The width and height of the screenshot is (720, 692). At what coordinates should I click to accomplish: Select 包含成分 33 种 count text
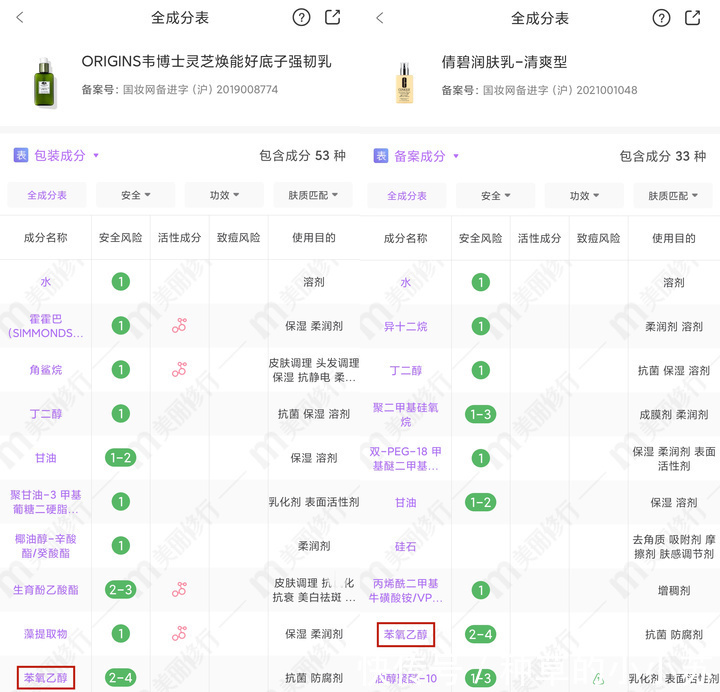[663, 156]
